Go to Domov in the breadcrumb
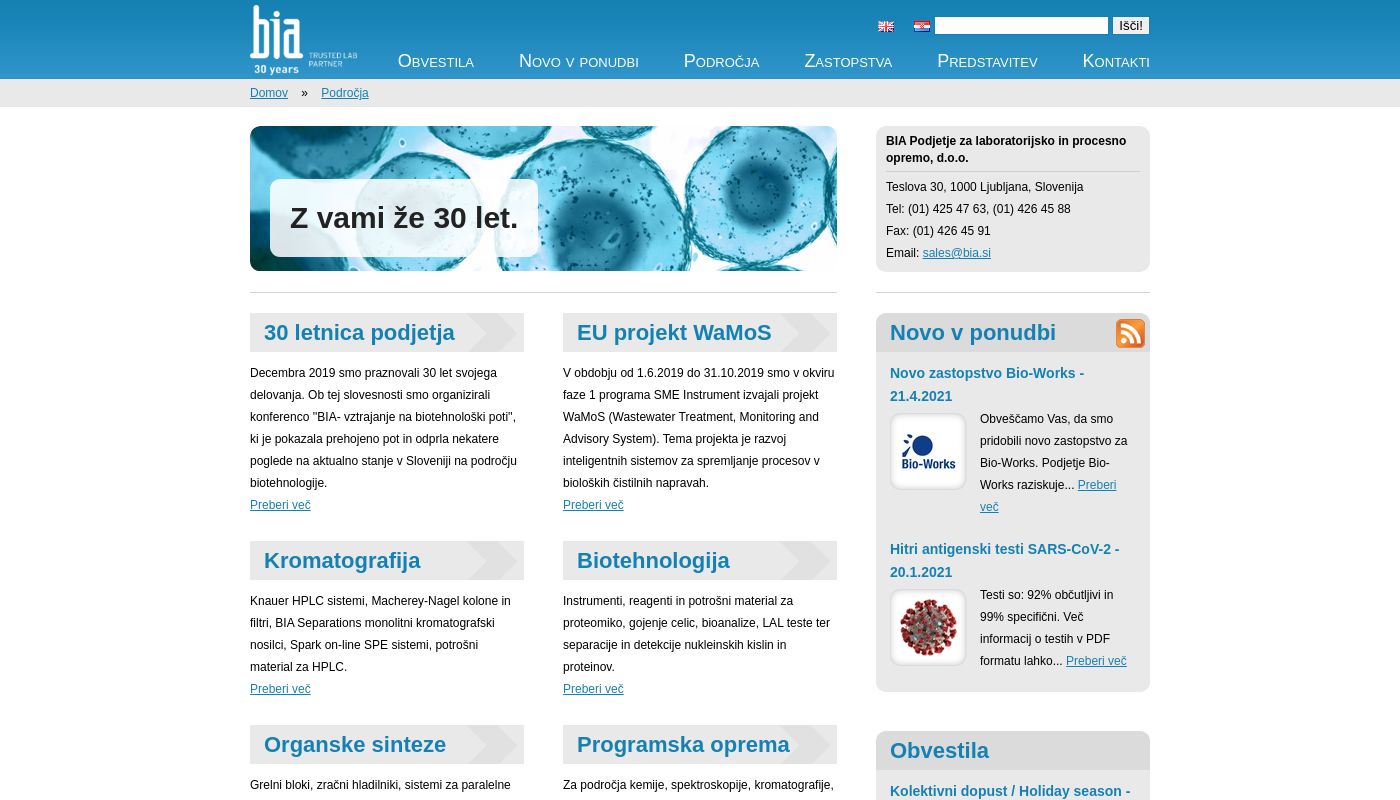Viewport: 1400px width, 800px height. click(x=269, y=93)
